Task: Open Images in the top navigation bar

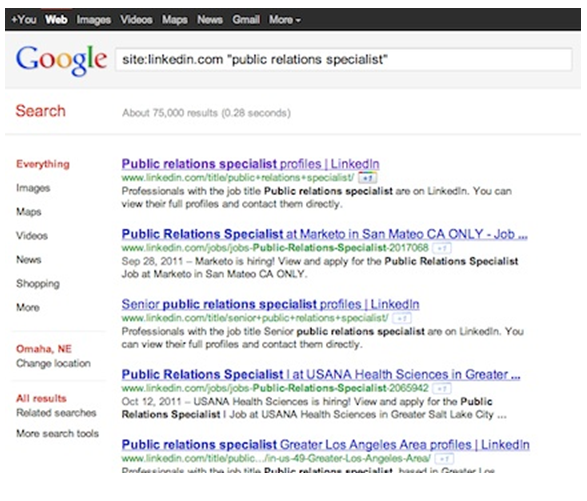Action: click(x=94, y=19)
